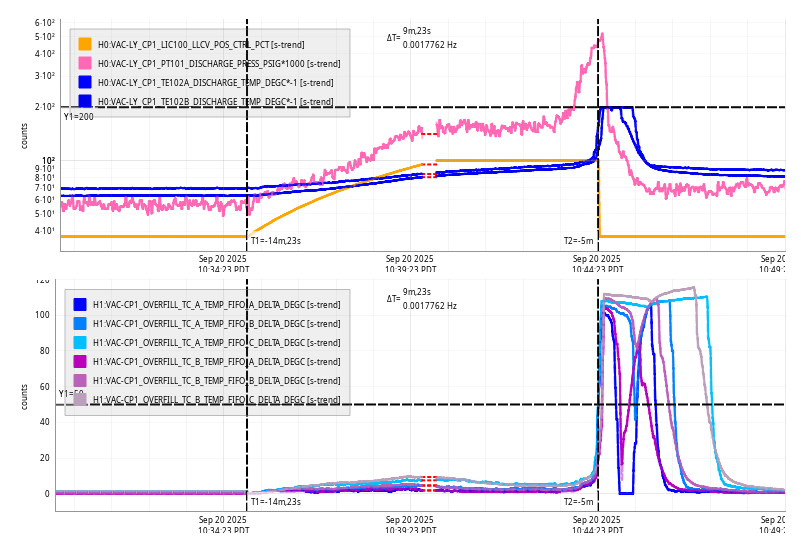804x551 pixels.
Task: Click the TC_A_TEMP_FIFO_C_DELTA cyan legend swatch
Action: pos(80,343)
